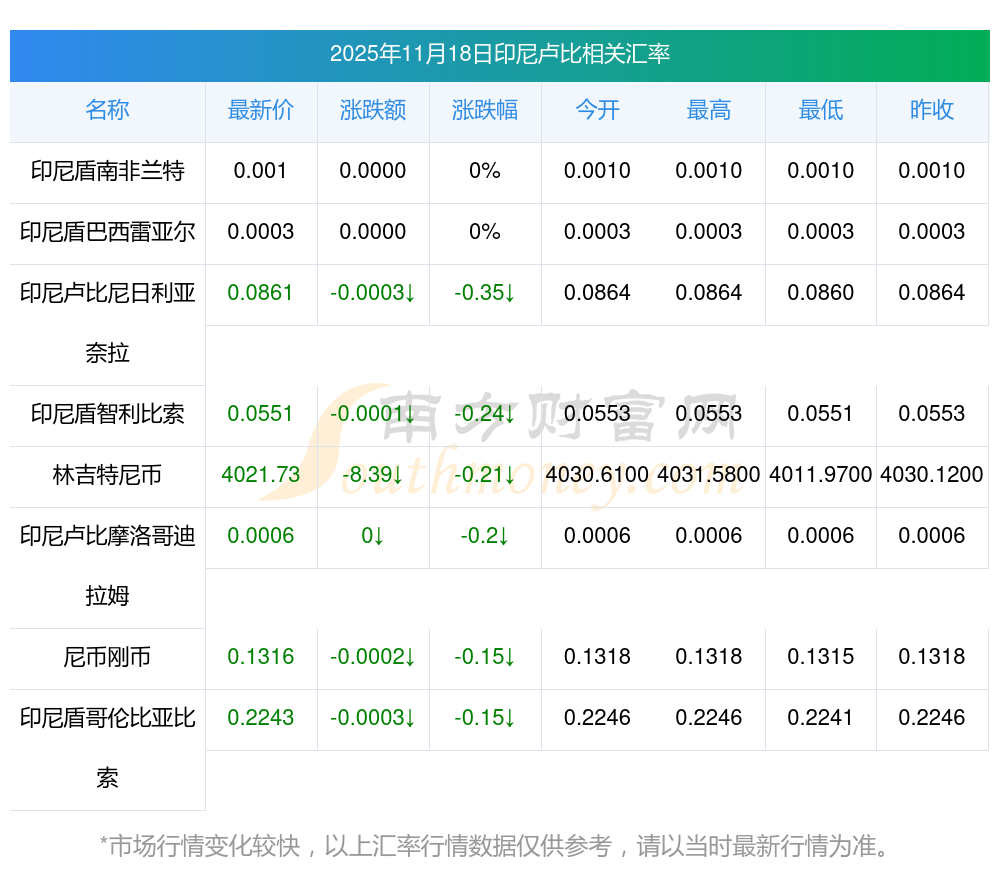
Task: Click the 印尼盾智利比索 row name
Action: (107, 414)
